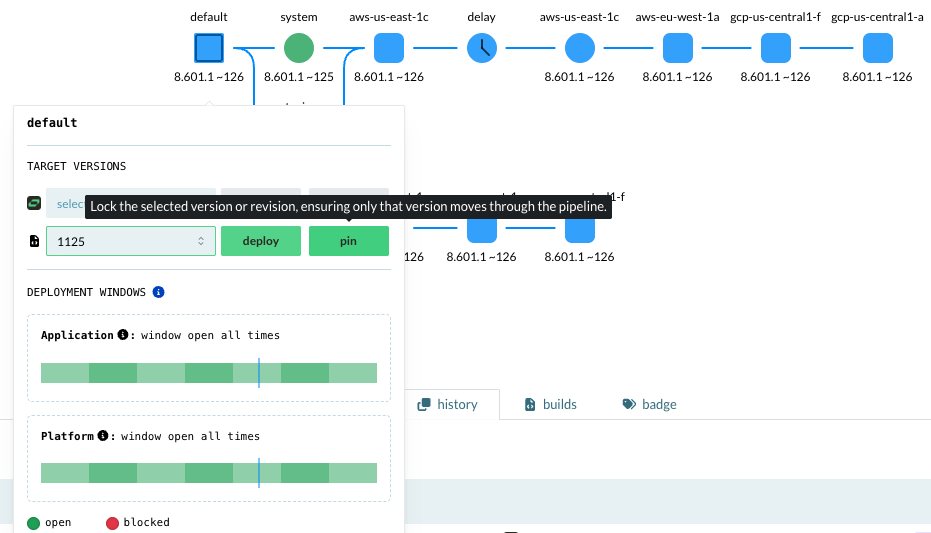Click the Application deployment window timeline bar
The width and height of the screenshot is (931, 533).
[208, 373]
